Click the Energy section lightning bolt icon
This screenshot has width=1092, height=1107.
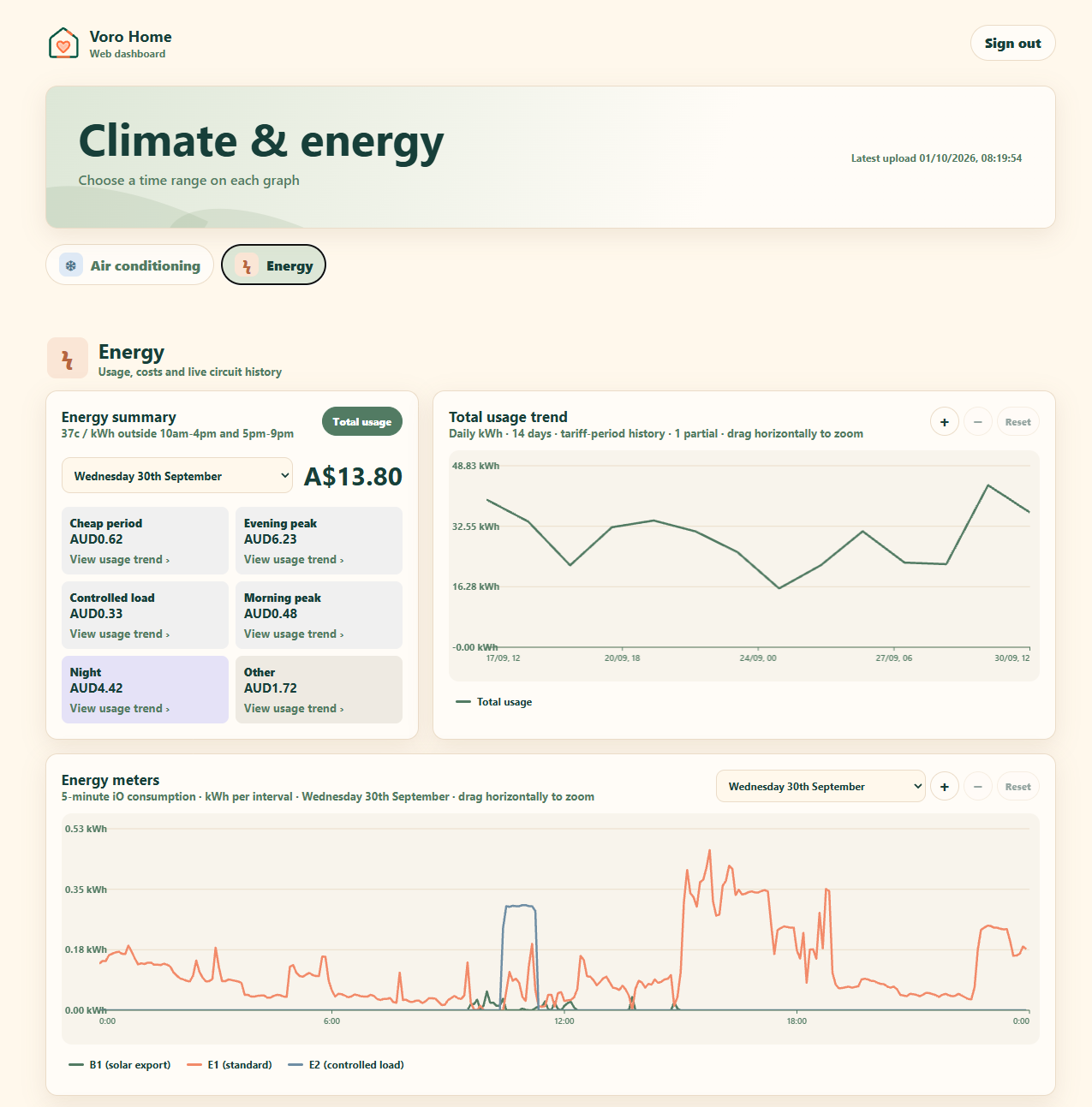(x=68, y=358)
